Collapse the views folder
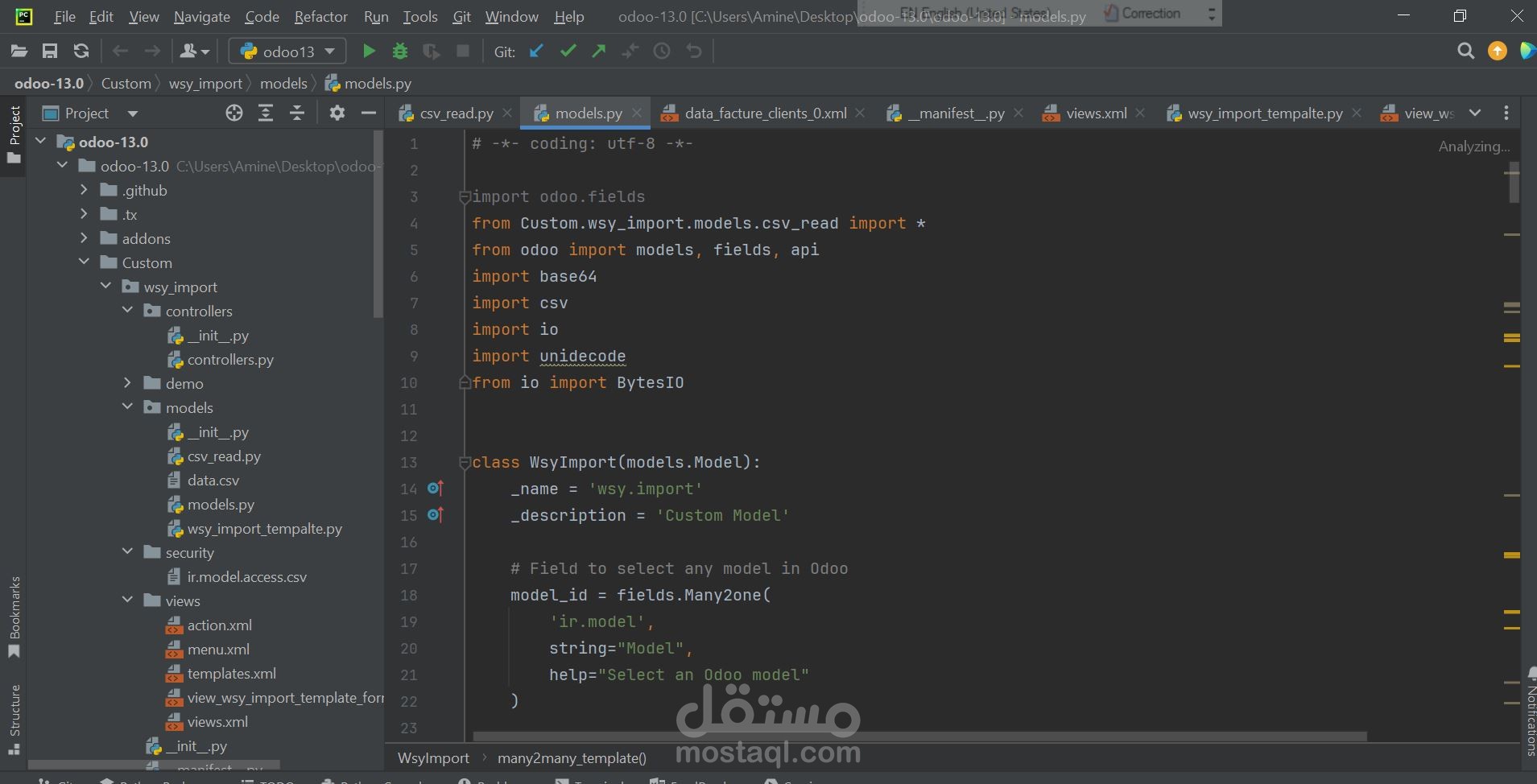 click(x=127, y=600)
